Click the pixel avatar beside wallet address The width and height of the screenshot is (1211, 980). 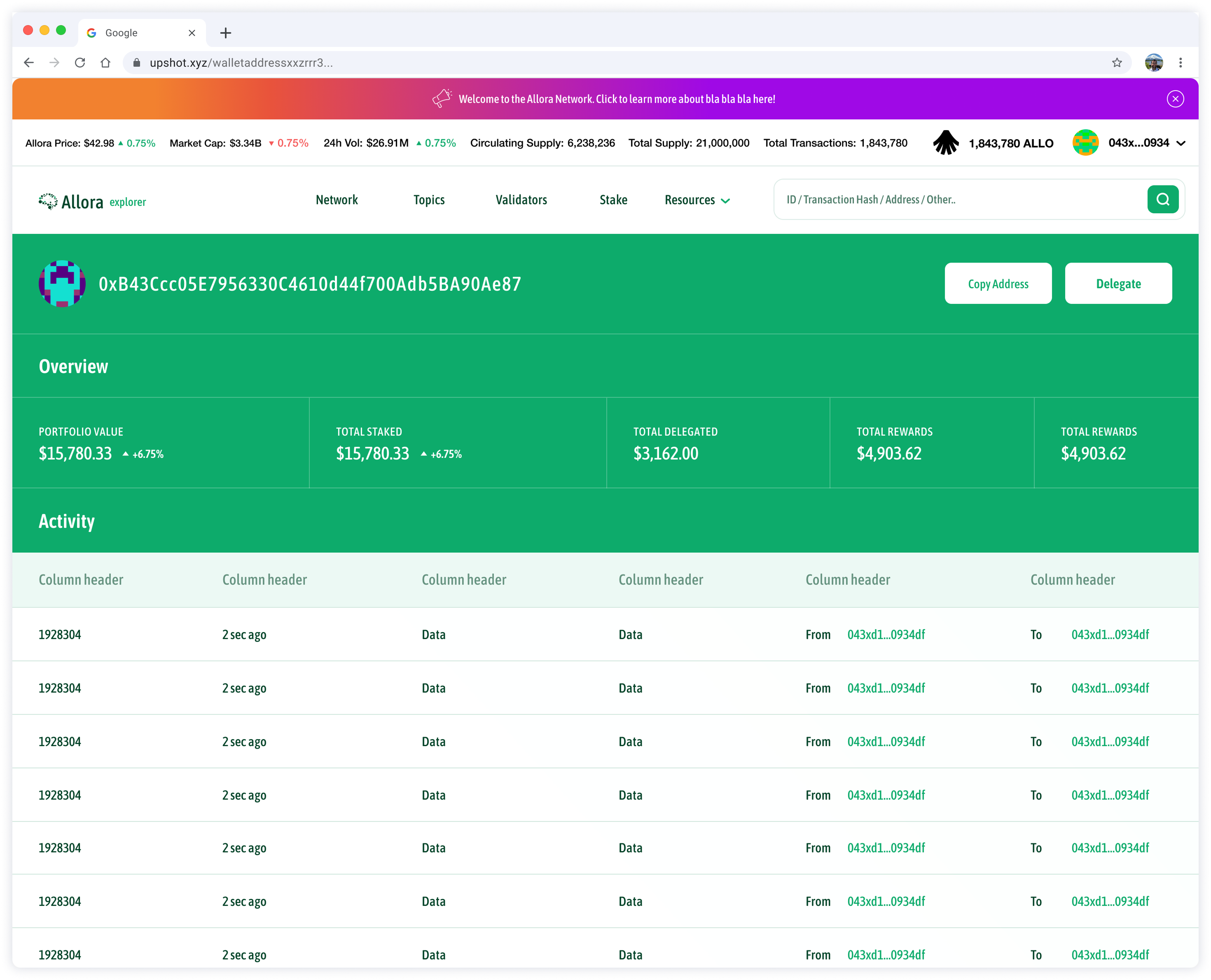pos(62,283)
